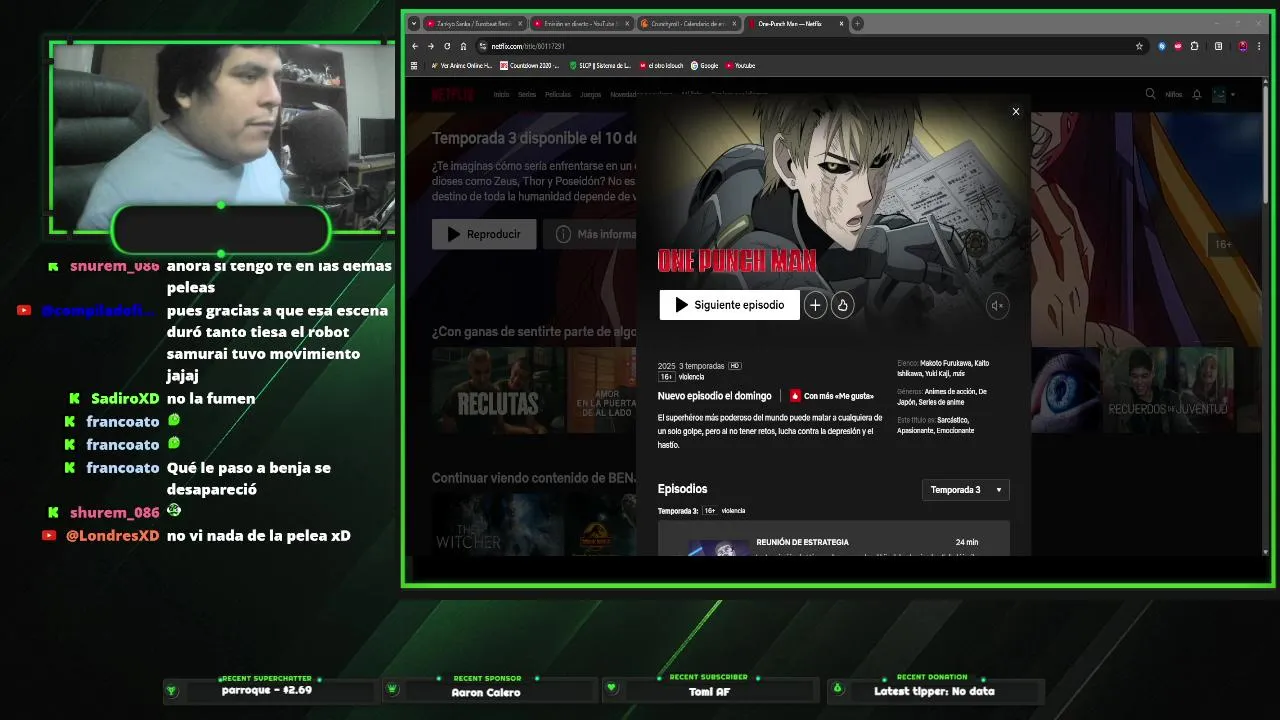This screenshot has height=720, width=1280.
Task: Click the Nuevo episodio el domingo text
Action: [x=714, y=396]
